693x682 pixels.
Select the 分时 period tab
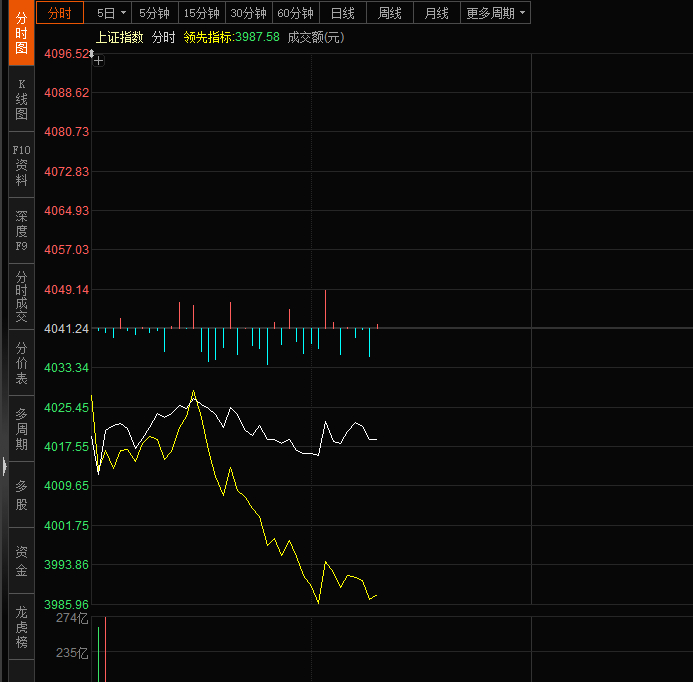[60, 13]
